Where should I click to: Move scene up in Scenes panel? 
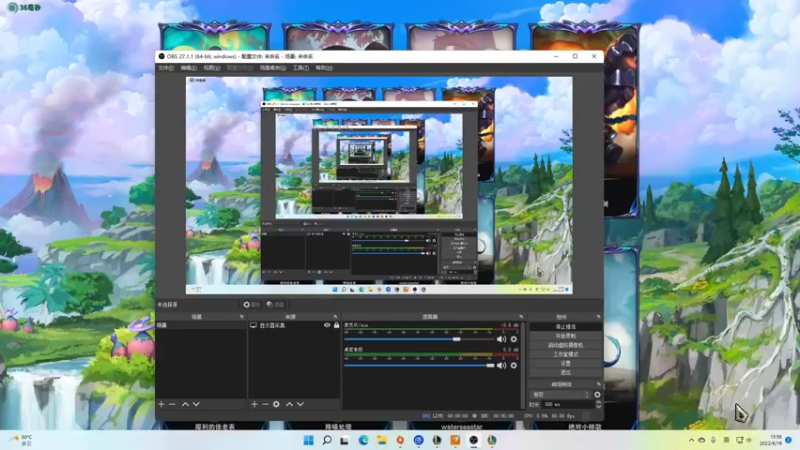click(x=185, y=404)
